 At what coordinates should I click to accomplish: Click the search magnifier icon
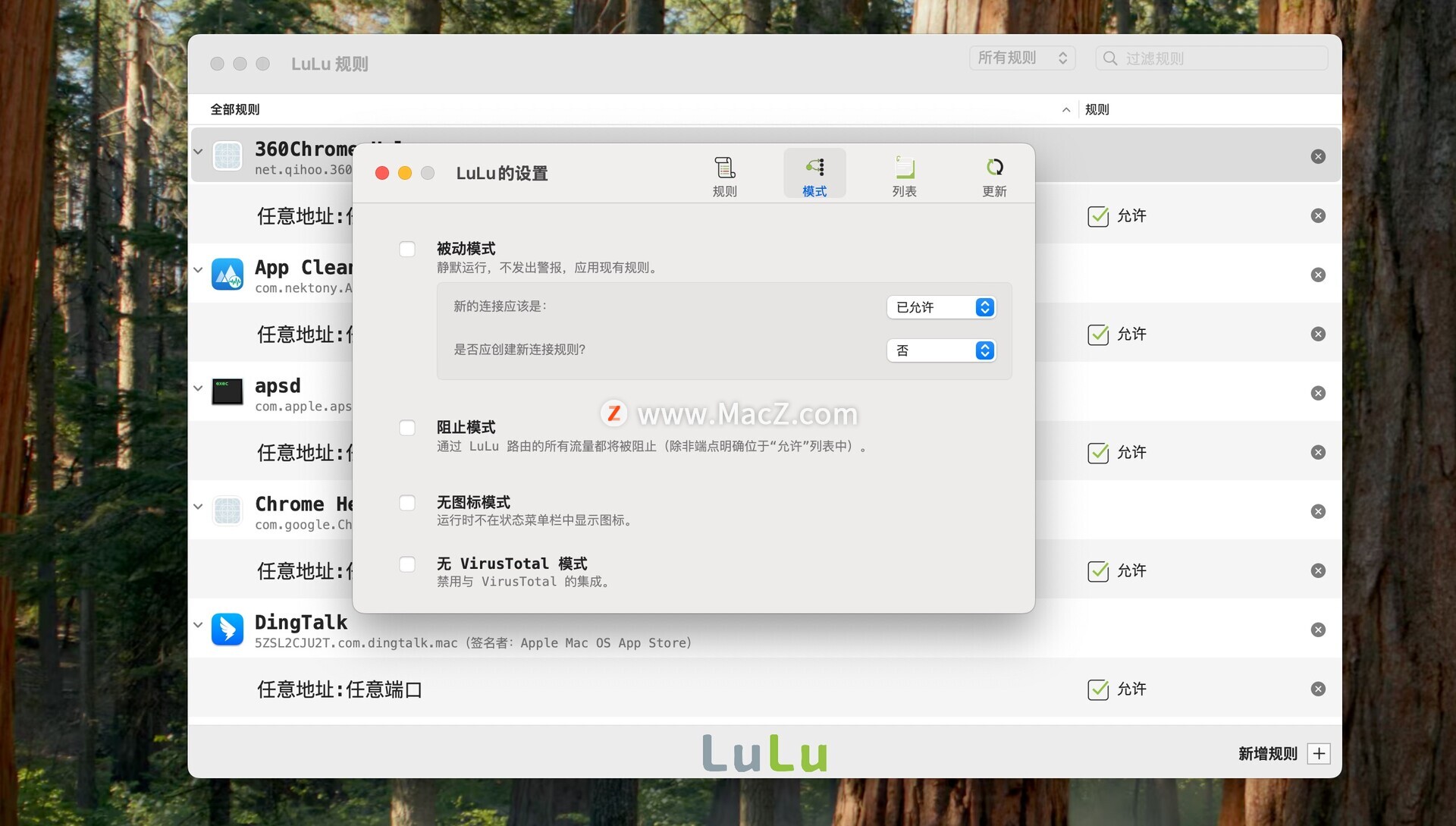[1110, 58]
